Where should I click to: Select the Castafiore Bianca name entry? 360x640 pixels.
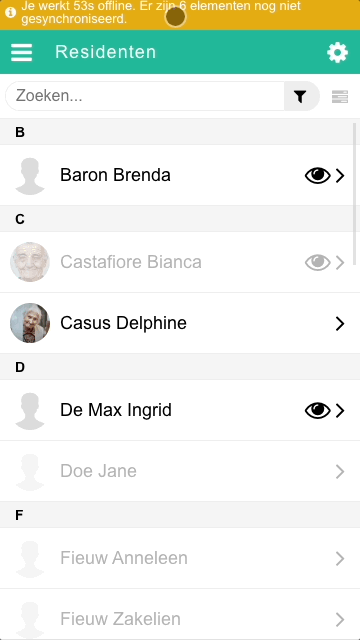point(131,262)
